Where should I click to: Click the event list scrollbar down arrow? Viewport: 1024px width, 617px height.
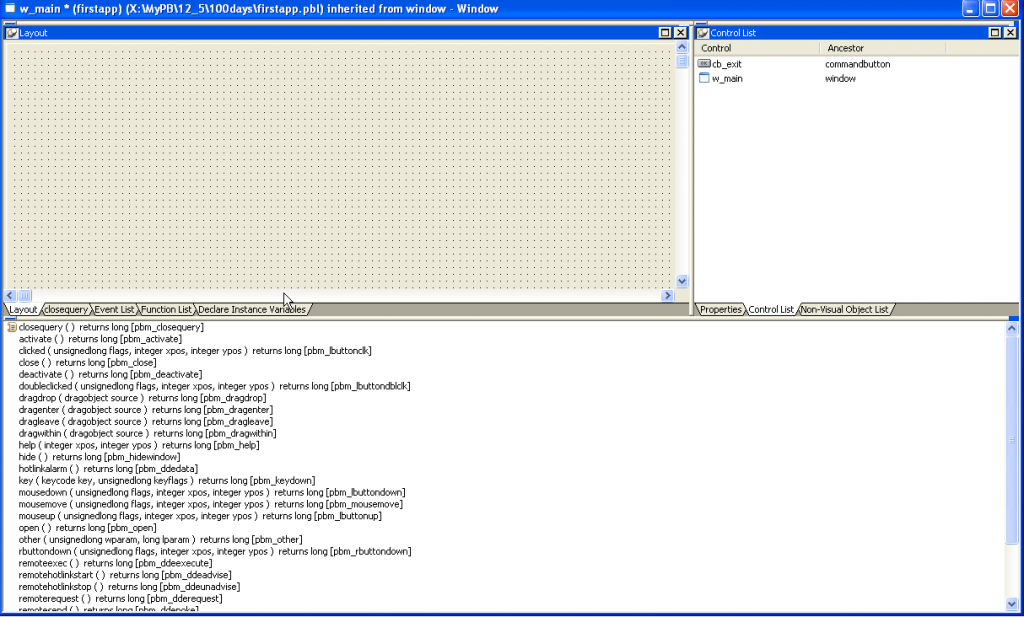click(x=1012, y=604)
